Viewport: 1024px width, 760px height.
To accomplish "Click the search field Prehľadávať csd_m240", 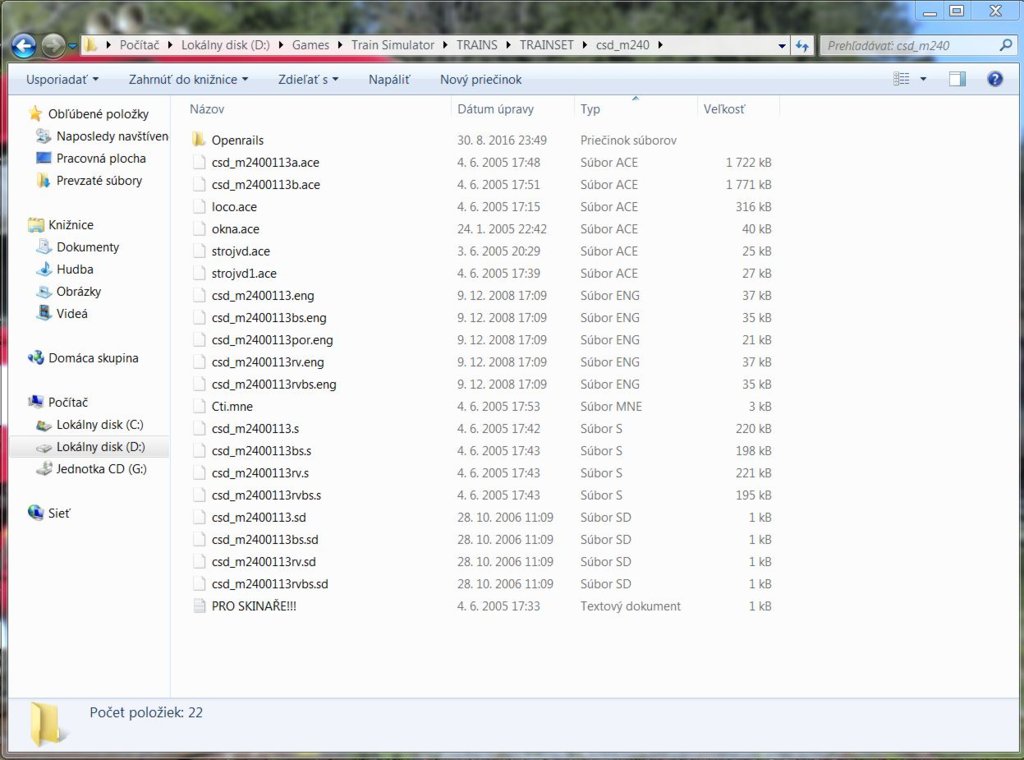I will [908, 46].
